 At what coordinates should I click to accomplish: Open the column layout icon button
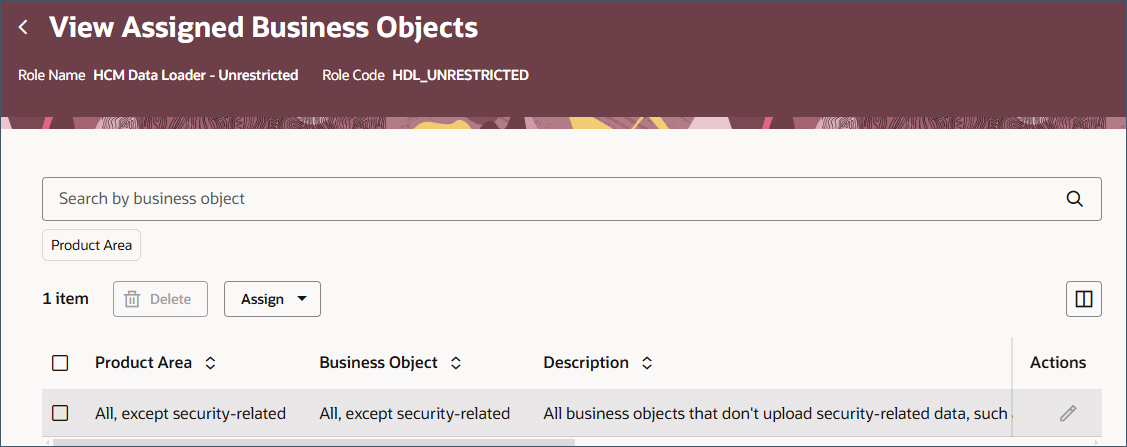[1083, 299]
